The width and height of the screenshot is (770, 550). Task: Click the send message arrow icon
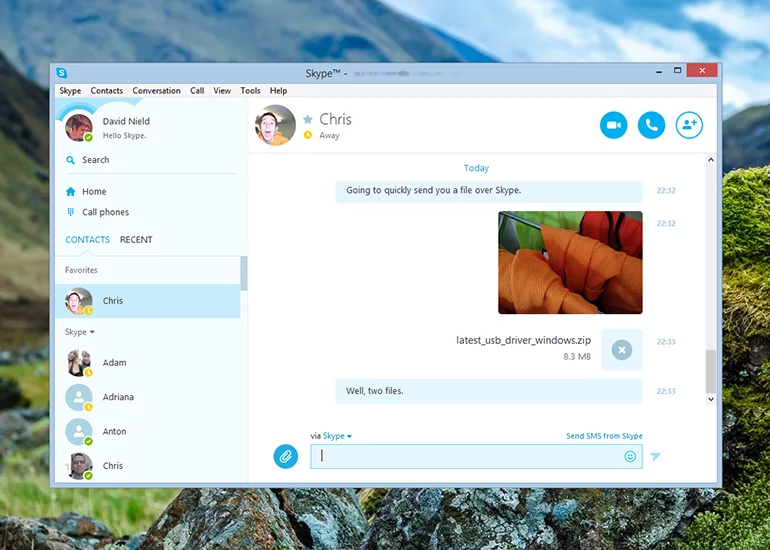(x=655, y=456)
